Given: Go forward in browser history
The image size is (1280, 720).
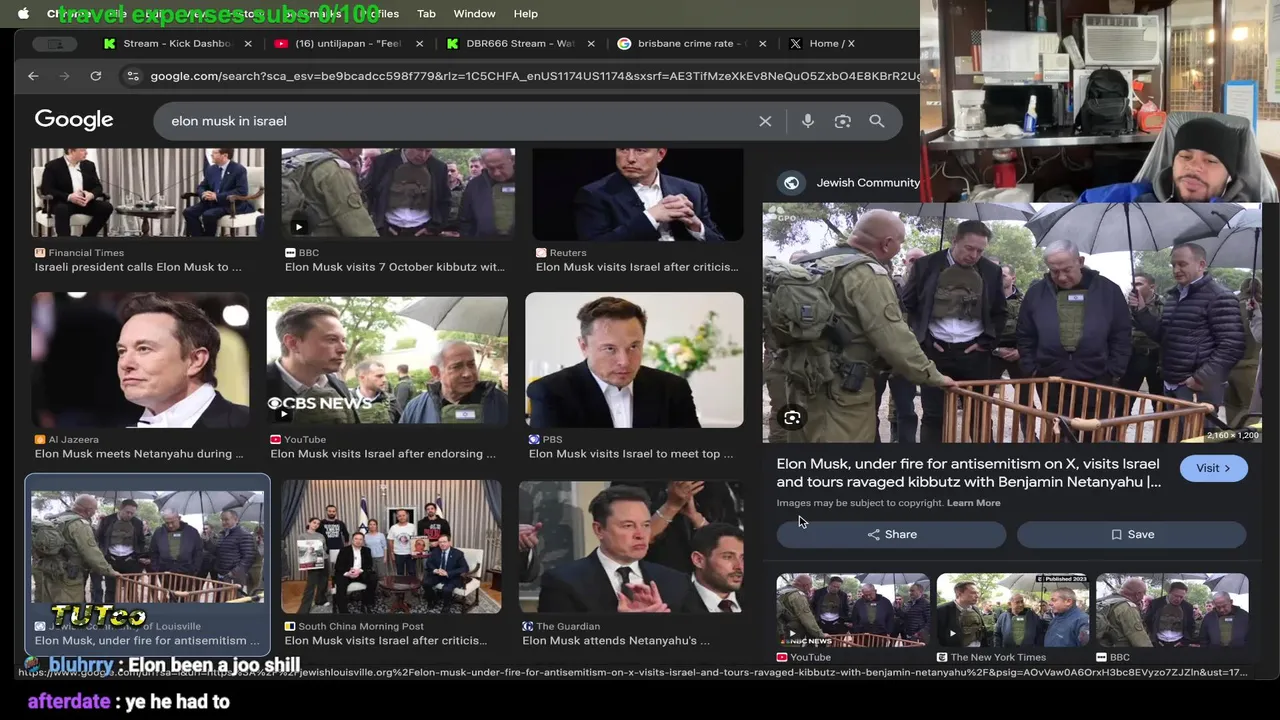Looking at the screenshot, I should pyautogui.click(x=64, y=76).
